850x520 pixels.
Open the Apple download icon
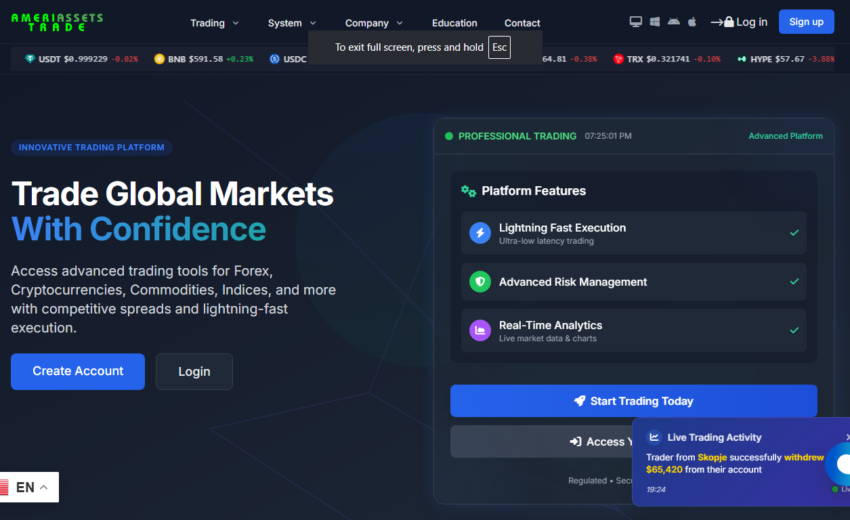[x=692, y=22]
